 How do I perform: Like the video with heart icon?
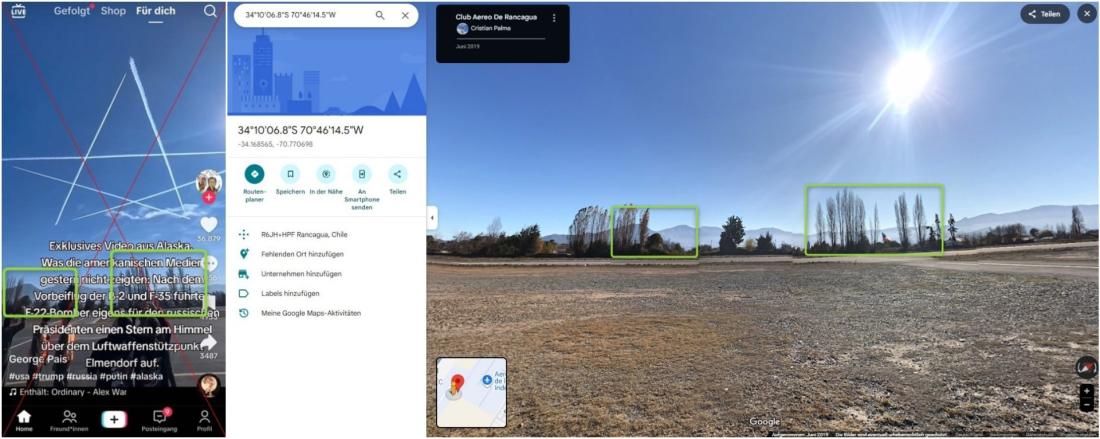pyautogui.click(x=209, y=224)
